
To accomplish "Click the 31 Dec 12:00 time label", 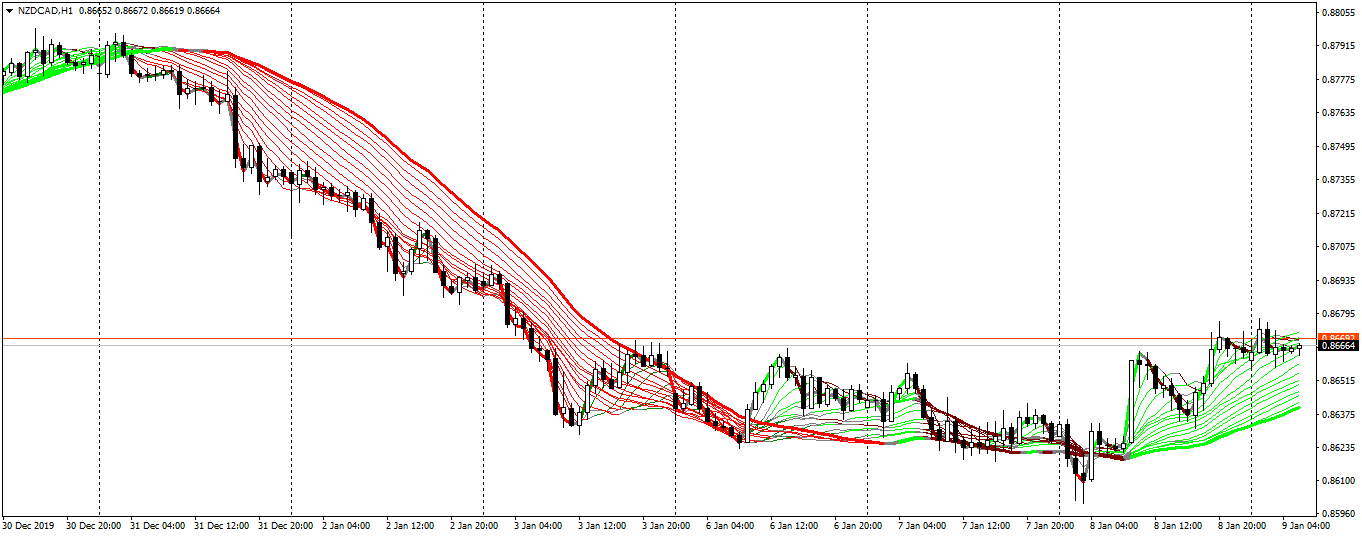I will [x=222, y=524].
